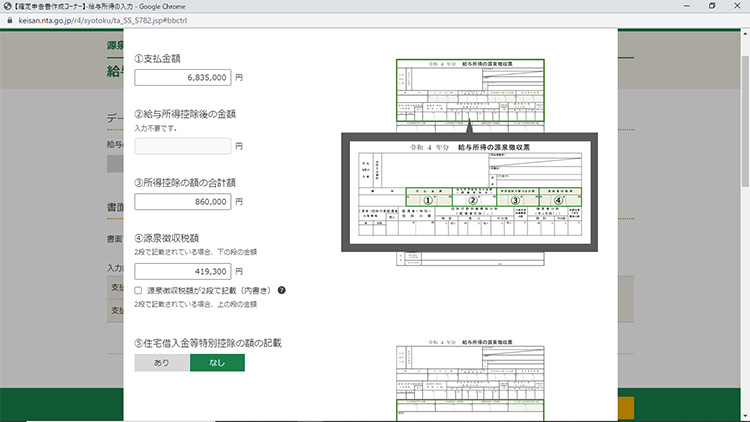
Task: Click the circled ① marker on enlarged slip
Action: point(429,199)
